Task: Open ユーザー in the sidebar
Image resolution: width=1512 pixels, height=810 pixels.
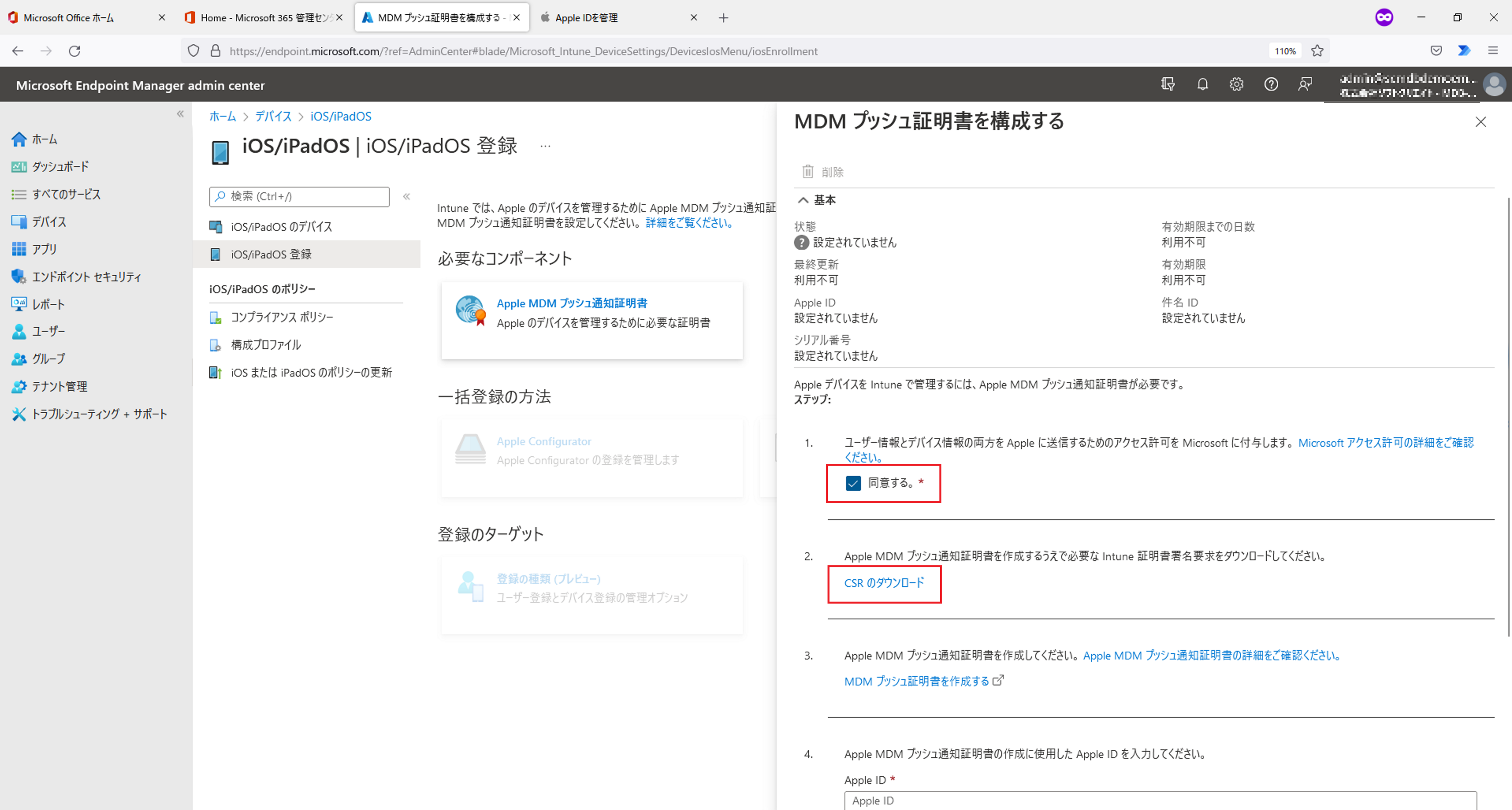Action: (39, 332)
